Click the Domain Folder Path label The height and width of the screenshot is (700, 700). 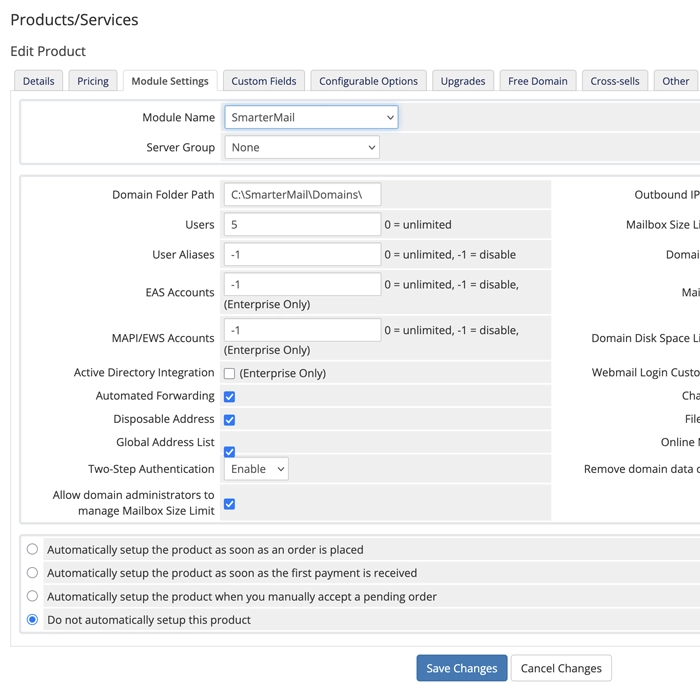pyautogui.click(x=163, y=195)
